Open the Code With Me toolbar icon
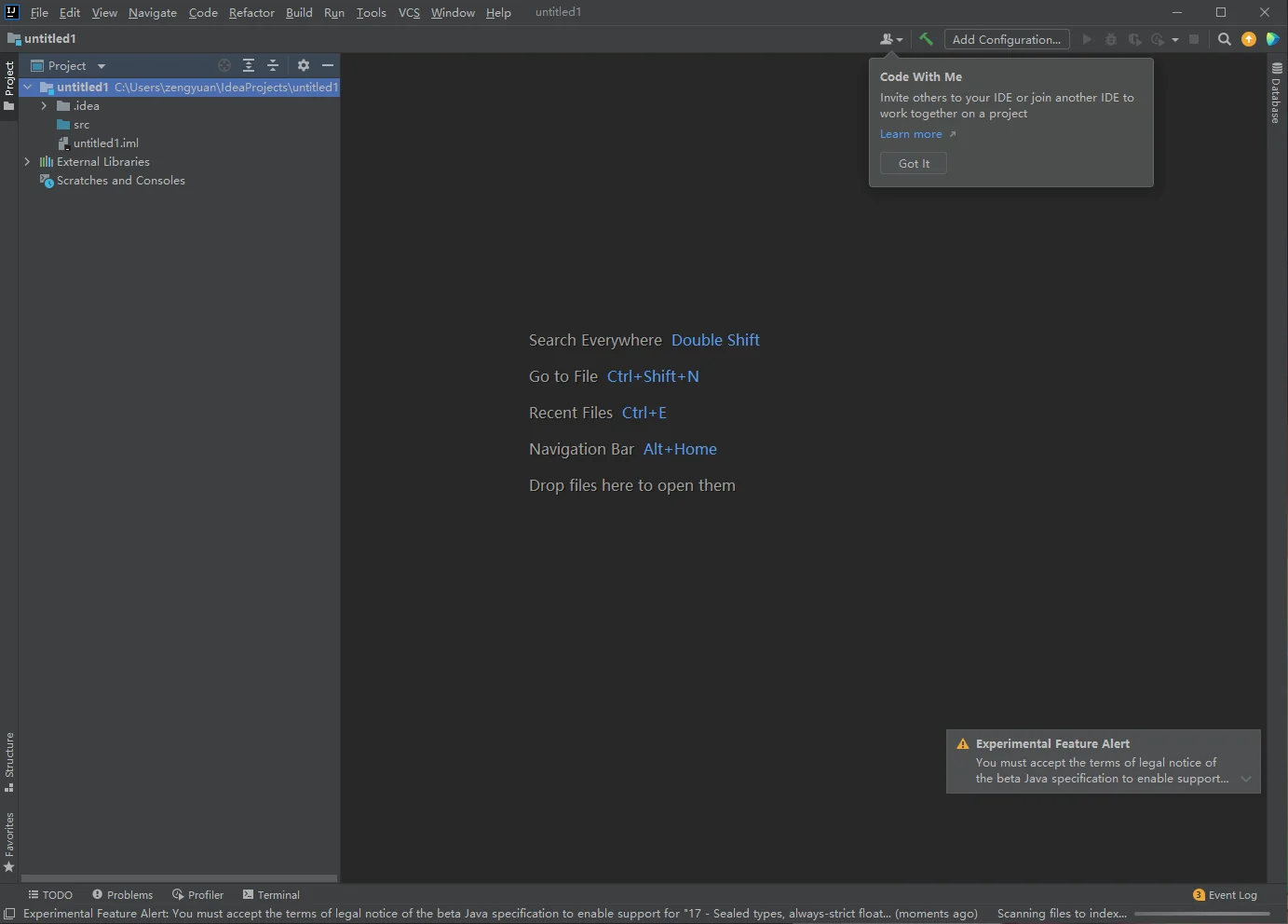 coord(890,39)
